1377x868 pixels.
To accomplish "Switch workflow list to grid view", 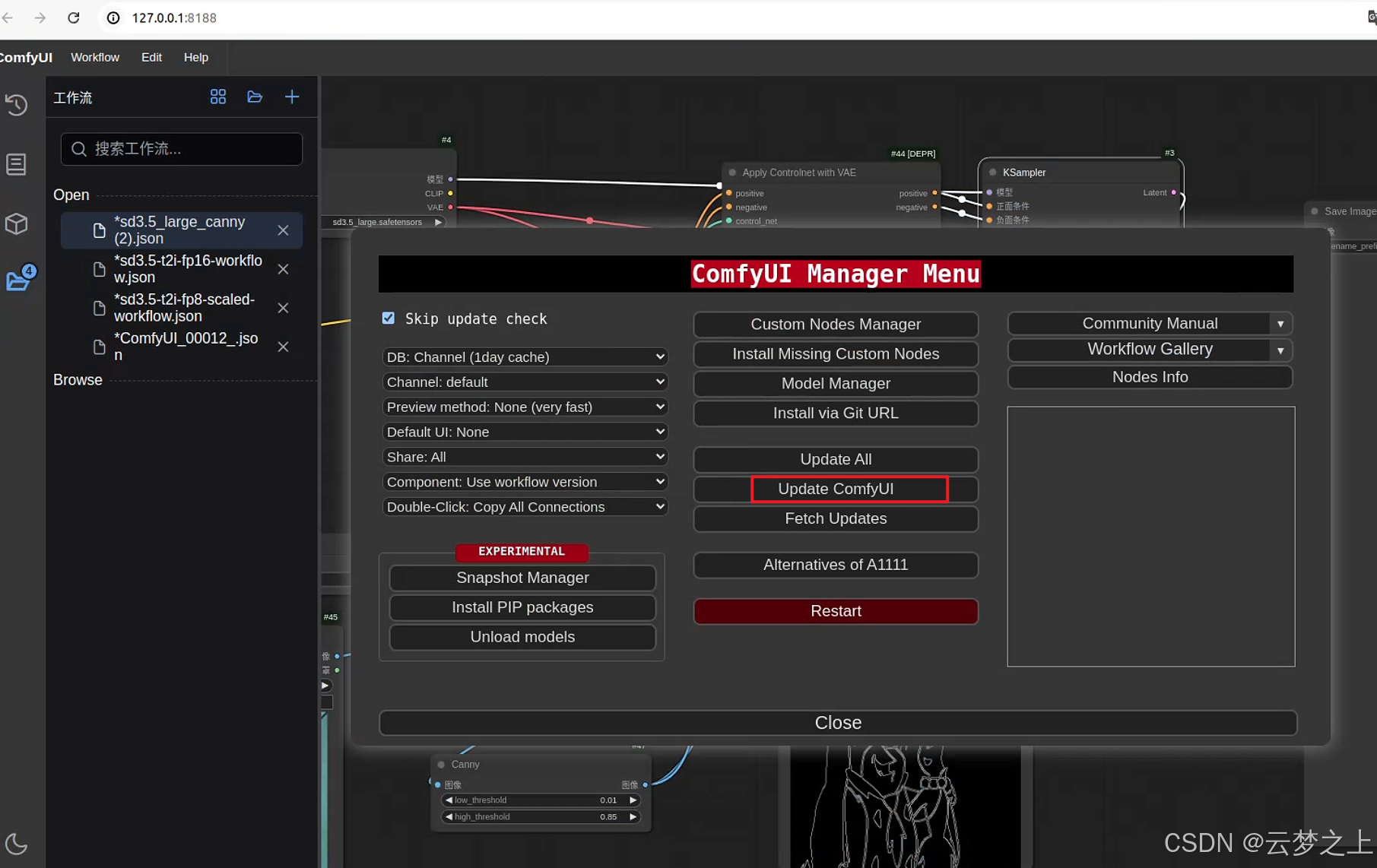I will click(218, 97).
